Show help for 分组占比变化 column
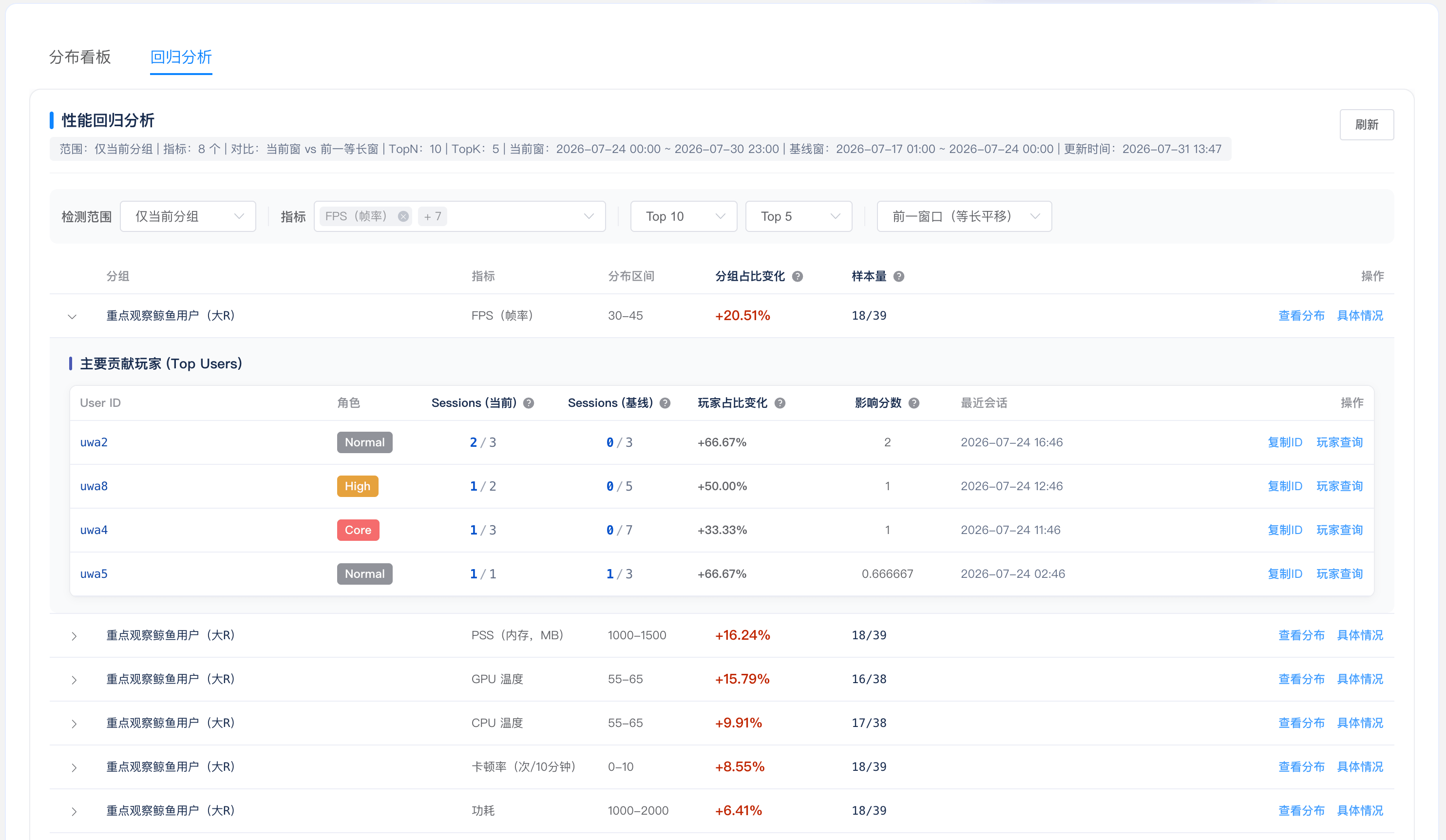 (798, 277)
